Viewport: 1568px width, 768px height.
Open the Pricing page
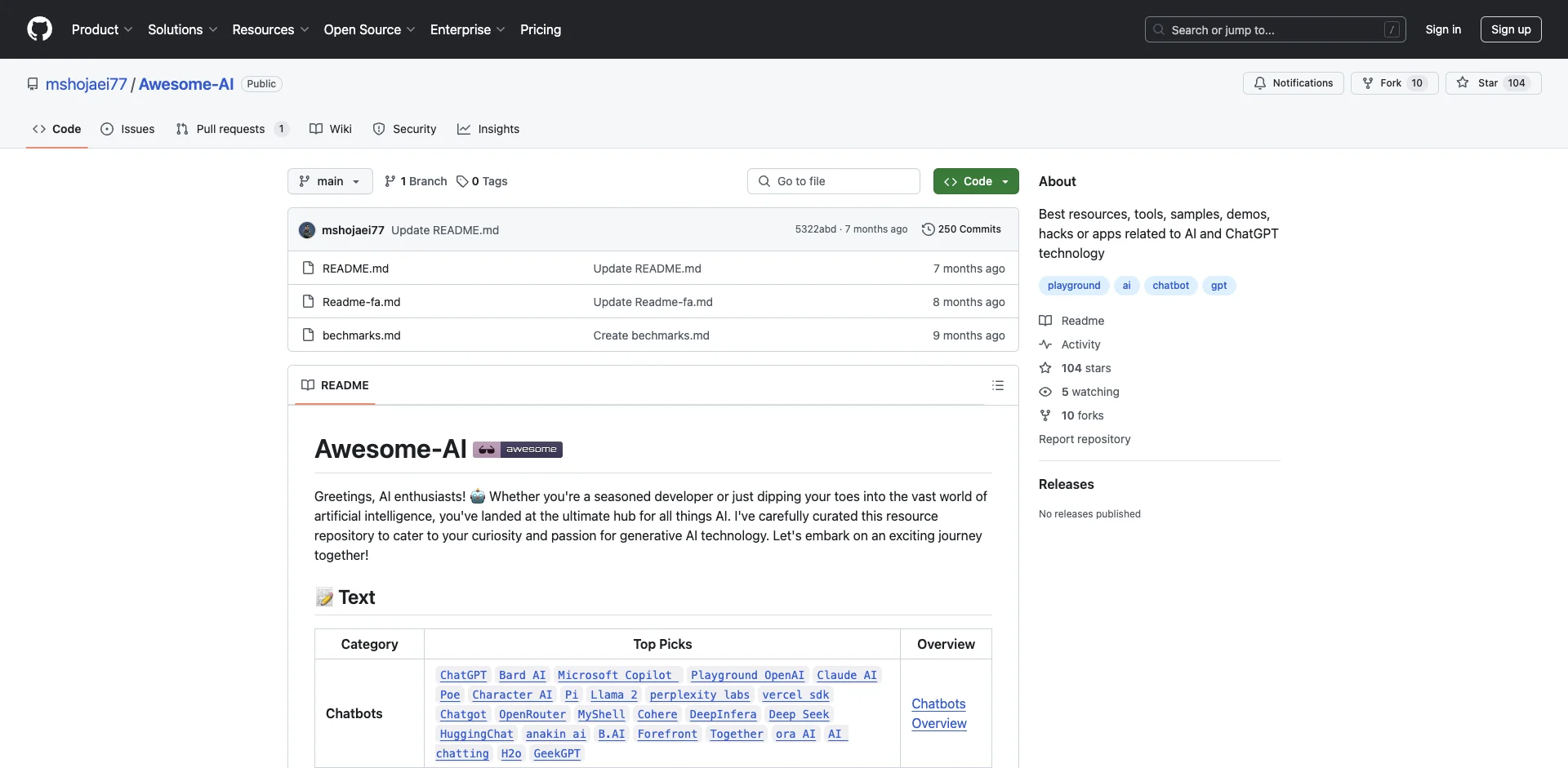point(541,29)
